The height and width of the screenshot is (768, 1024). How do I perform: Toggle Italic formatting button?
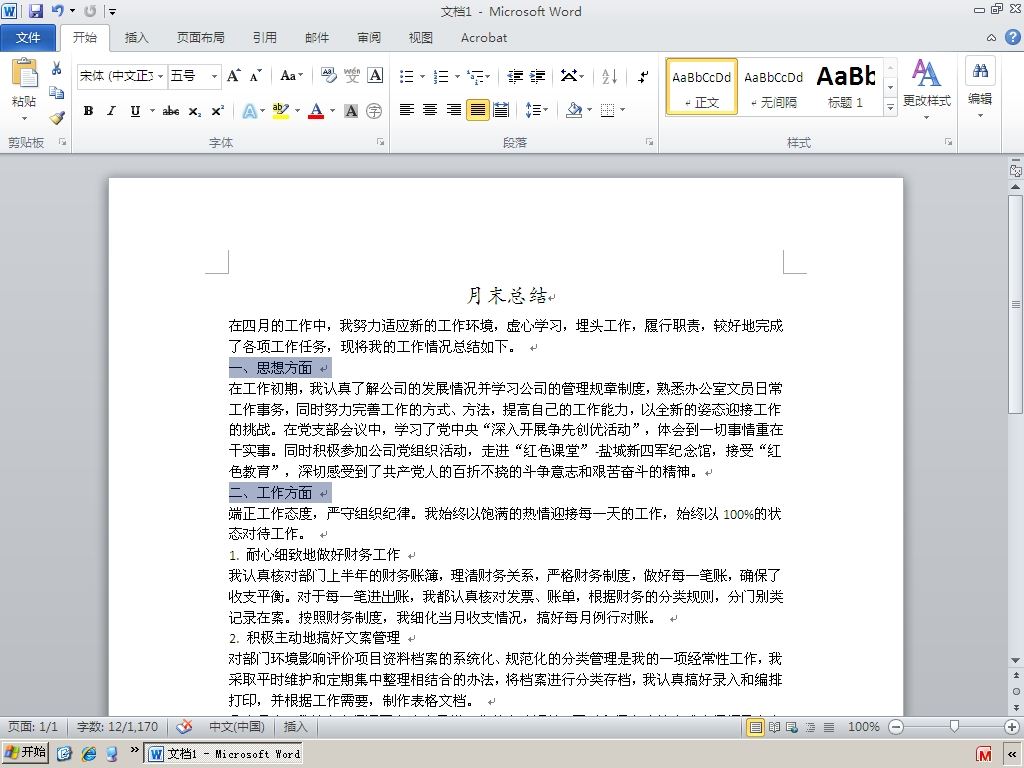click(112, 111)
